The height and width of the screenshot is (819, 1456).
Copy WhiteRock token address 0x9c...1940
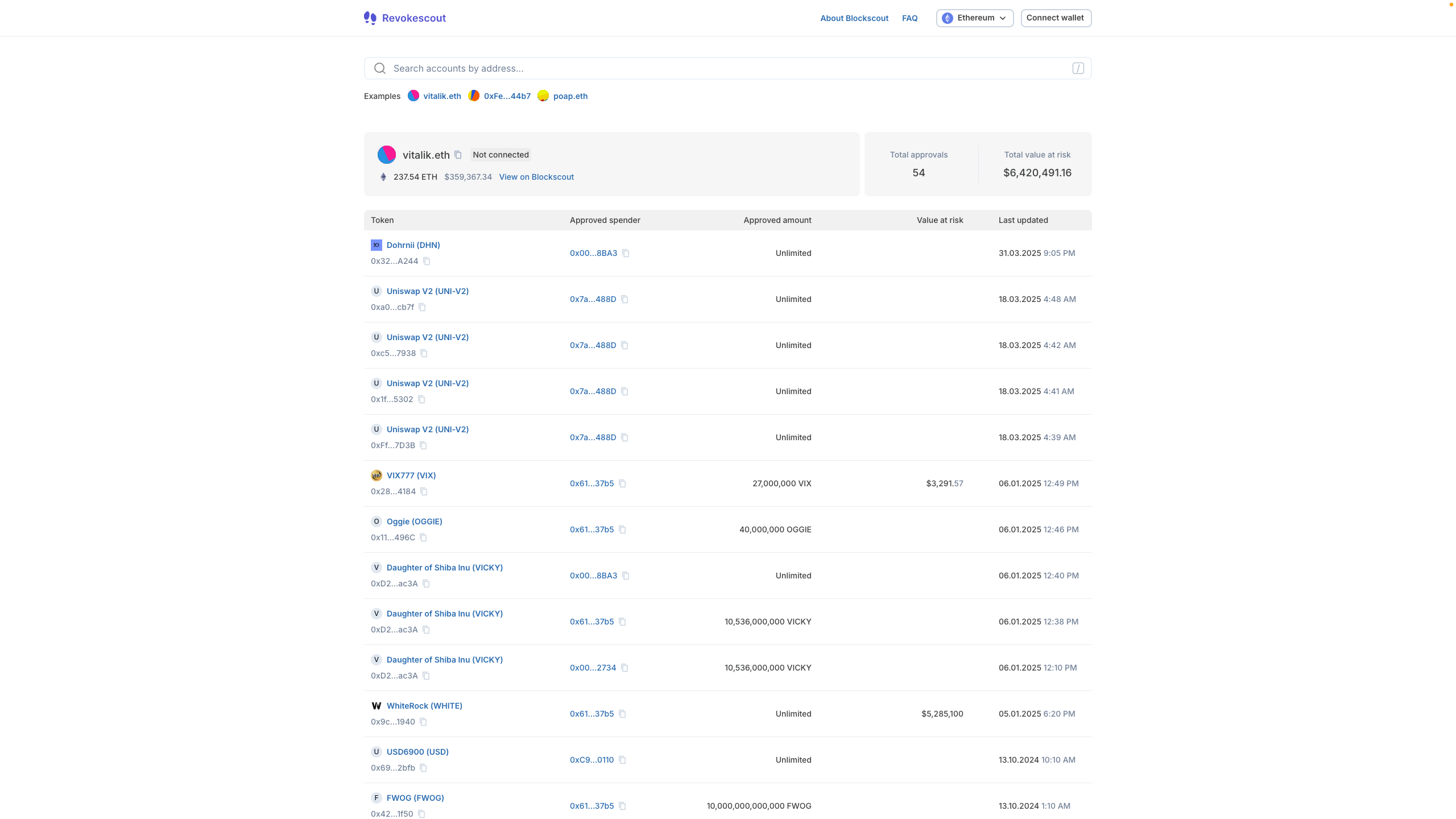click(424, 722)
